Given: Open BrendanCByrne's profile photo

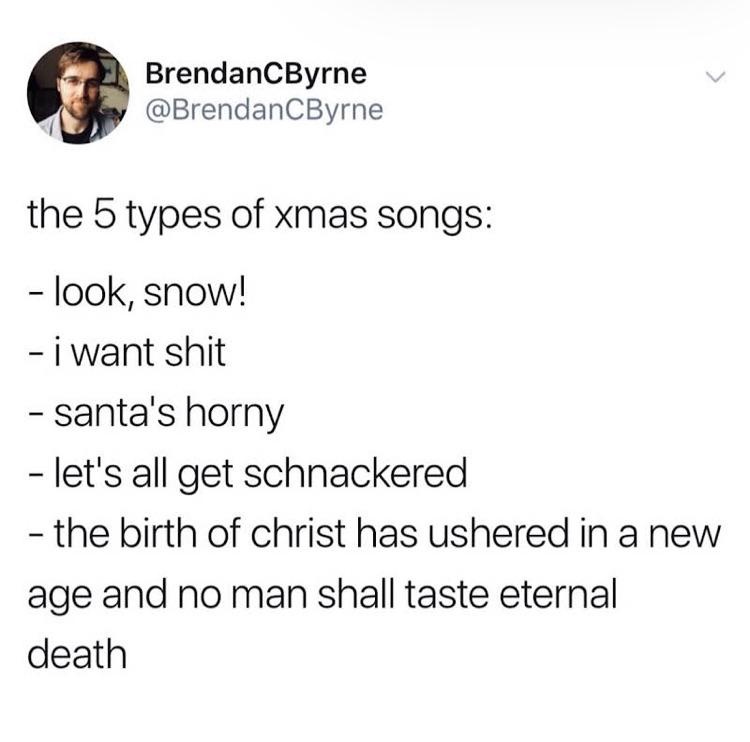Looking at the screenshot, I should coord(77,92).
